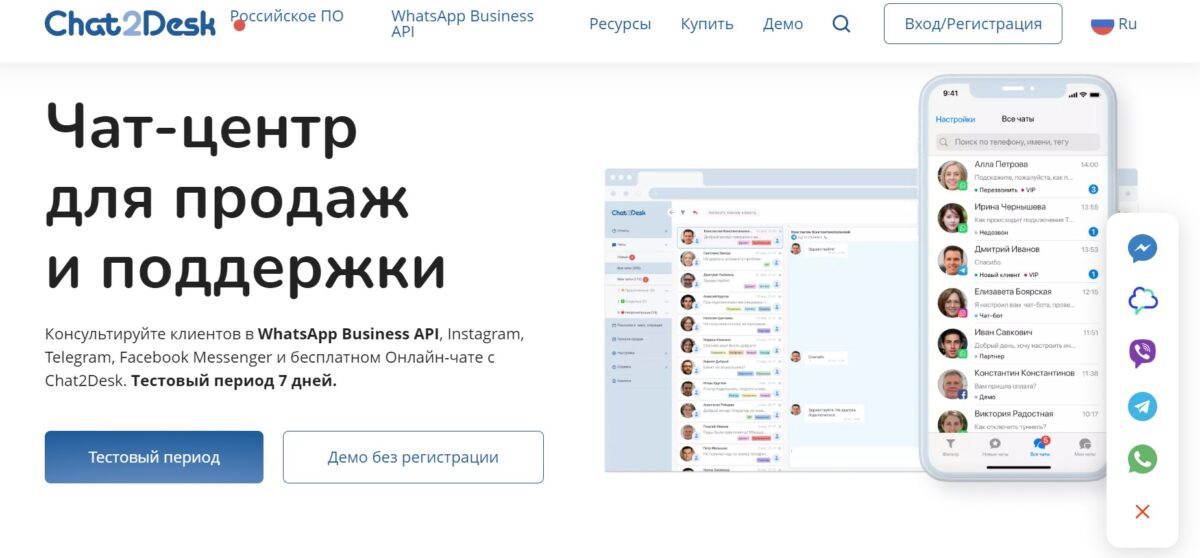Viewport: 1200px width, 558px height.
Task: Click unread badge on Ирина Чернышева's chat
Action: coord(1093,232)
